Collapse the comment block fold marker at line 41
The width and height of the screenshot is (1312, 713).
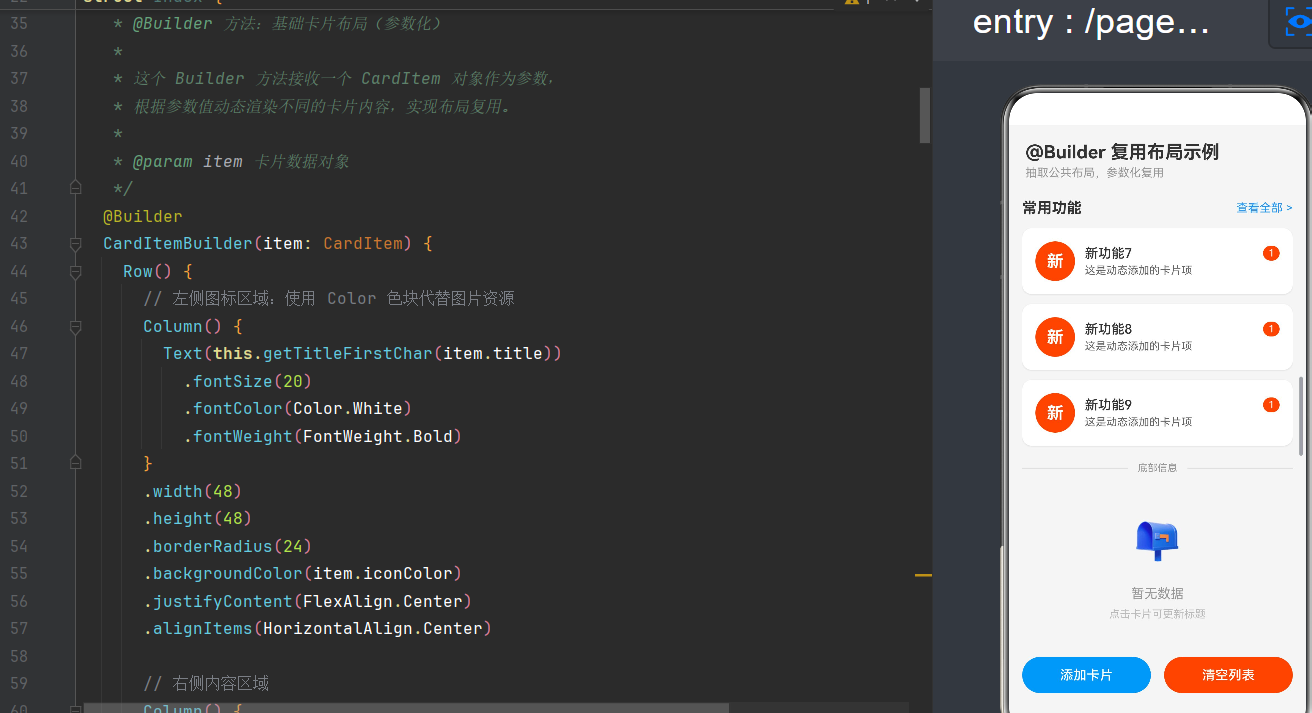(75, 188)
